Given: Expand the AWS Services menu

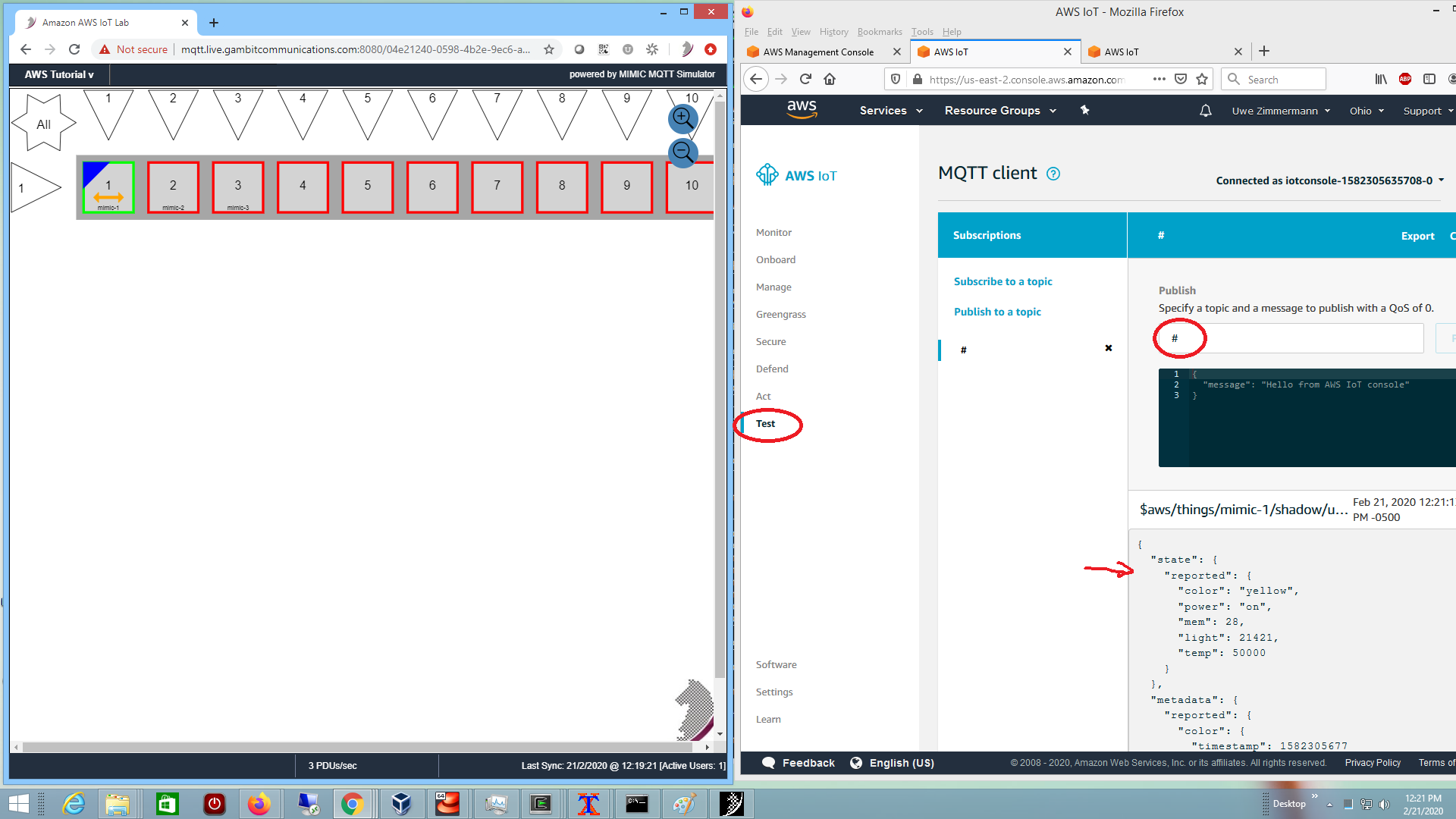Looking at the screenshot, I should 891,111.
